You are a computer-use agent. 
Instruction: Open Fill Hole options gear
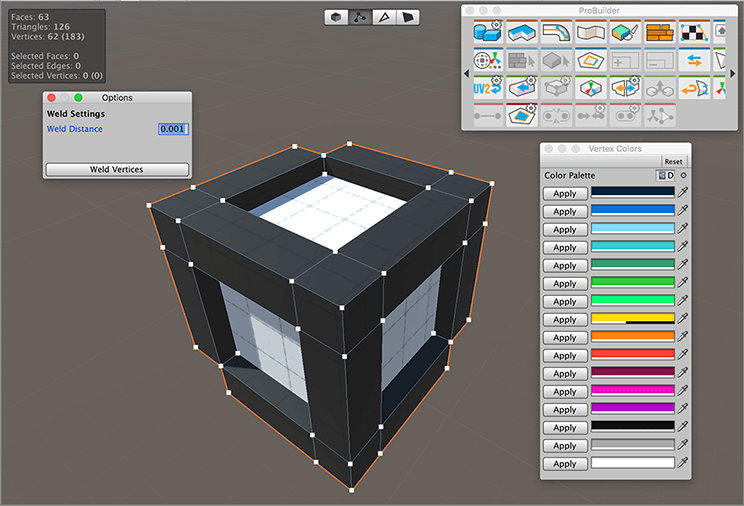[x=531, y=108]
